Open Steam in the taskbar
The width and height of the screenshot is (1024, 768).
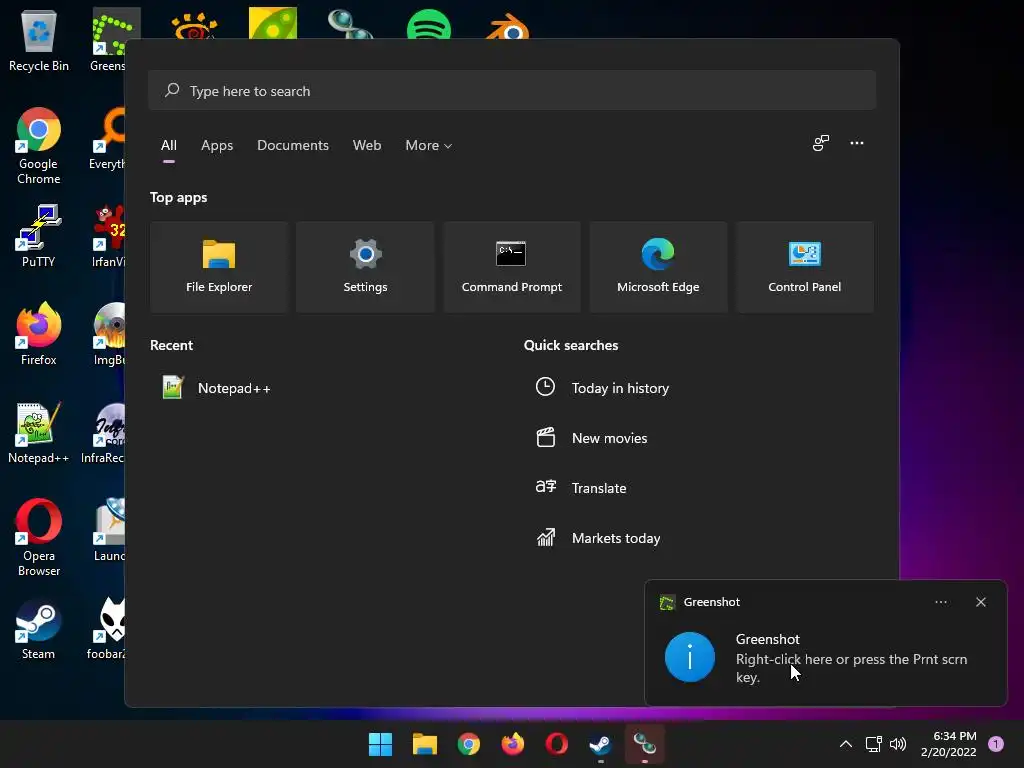(x=601, y=744)
